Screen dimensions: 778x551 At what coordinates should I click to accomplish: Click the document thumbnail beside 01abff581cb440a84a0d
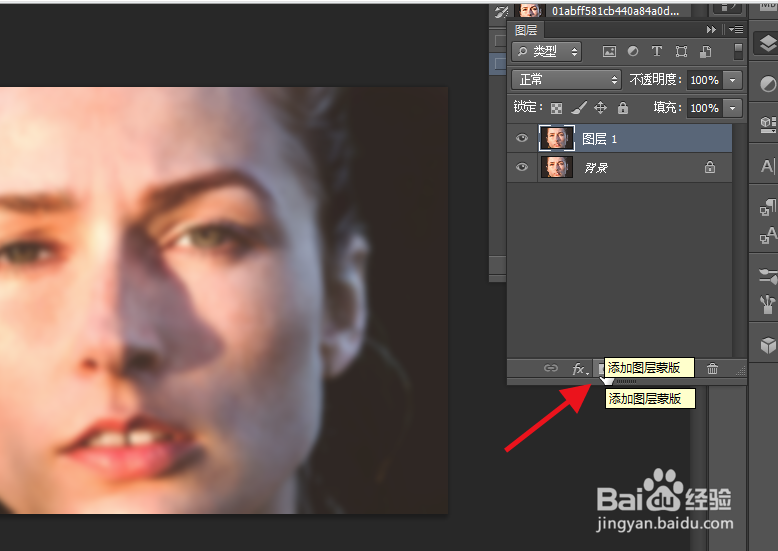[529, 11]
